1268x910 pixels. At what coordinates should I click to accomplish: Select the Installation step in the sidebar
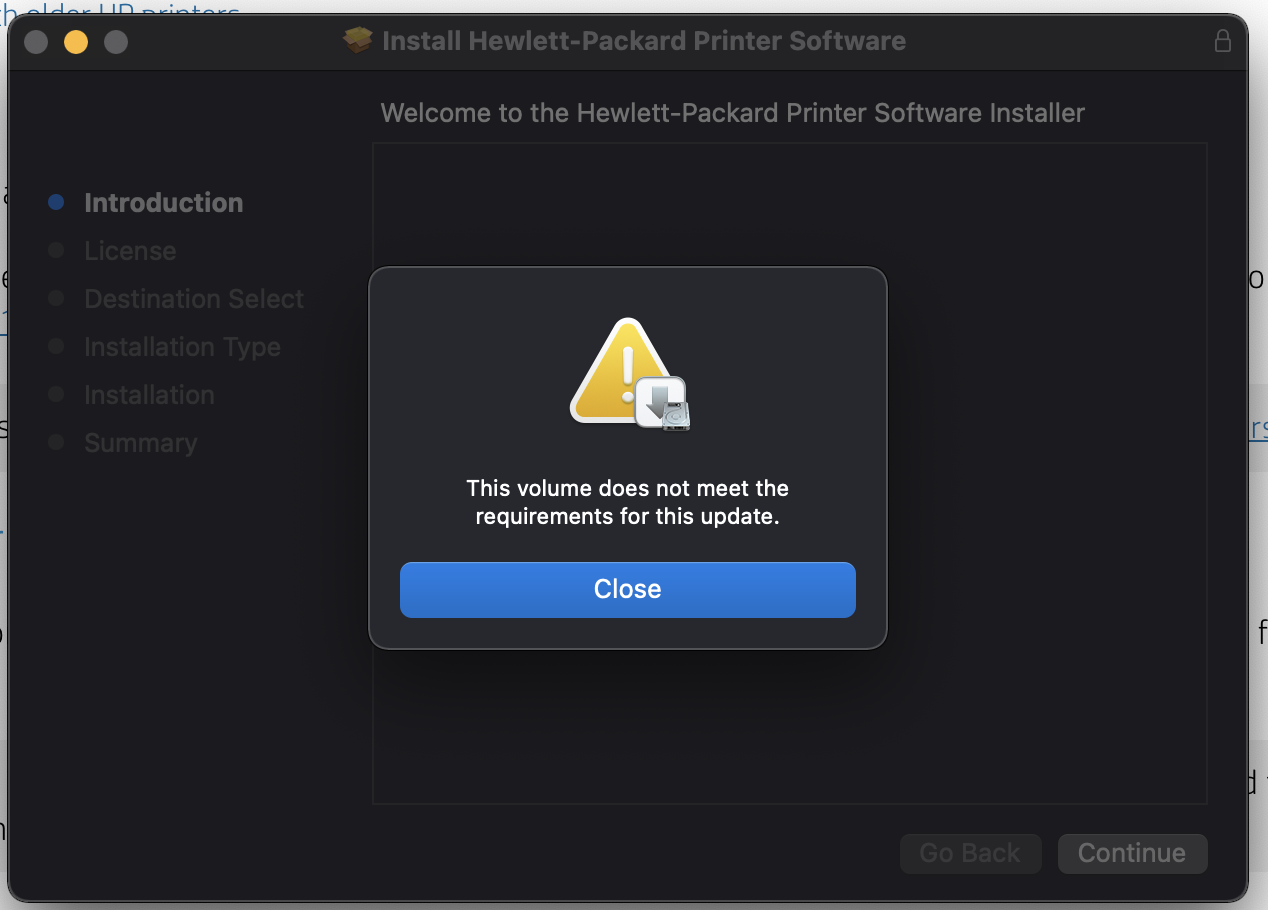point(149,395)
